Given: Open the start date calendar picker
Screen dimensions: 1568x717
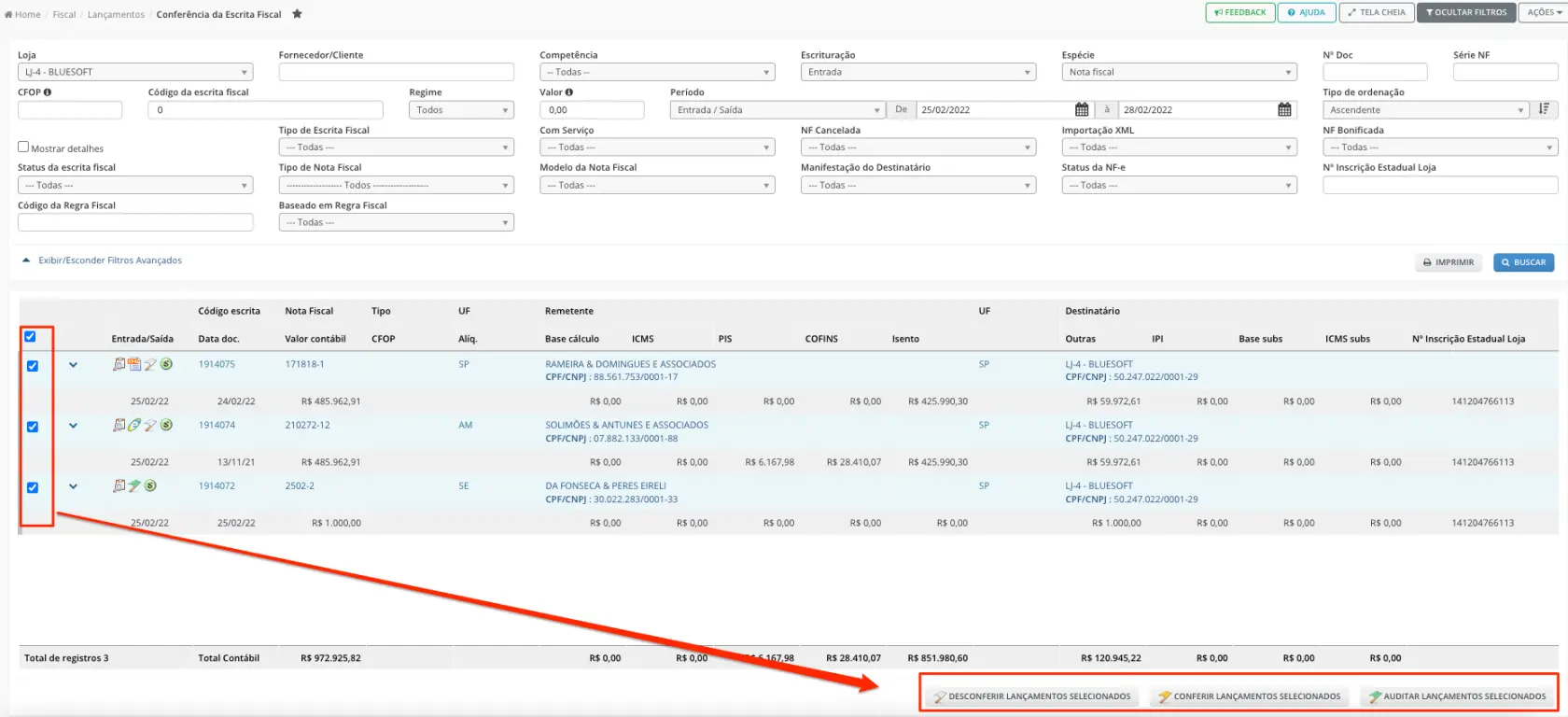Looking at the screenshot, I should (1082, 110).
